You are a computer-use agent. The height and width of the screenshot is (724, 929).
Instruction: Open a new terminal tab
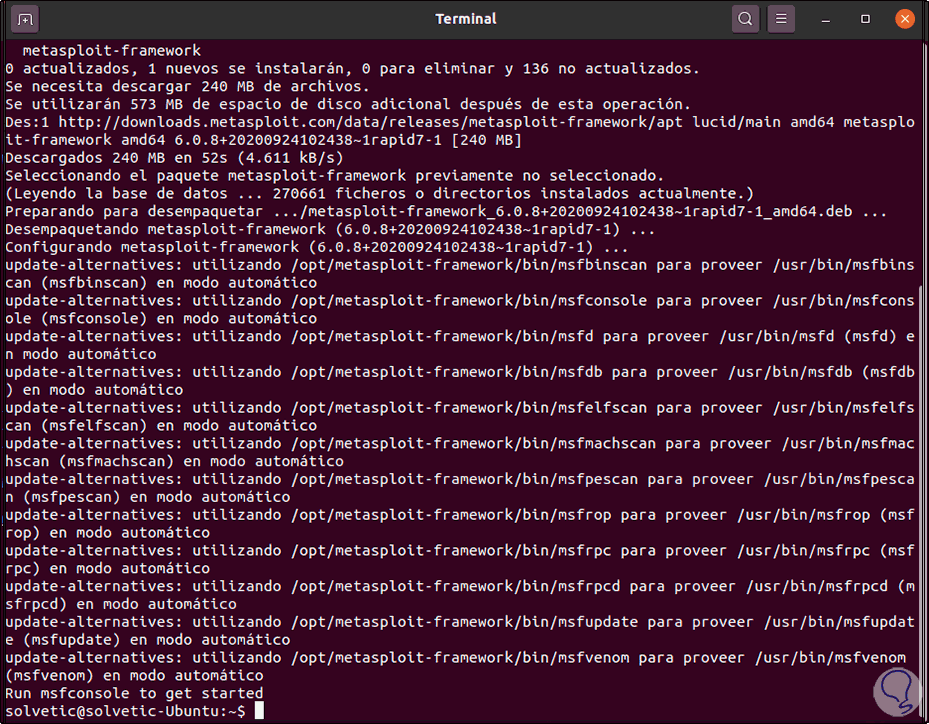[x=25, y=20]
